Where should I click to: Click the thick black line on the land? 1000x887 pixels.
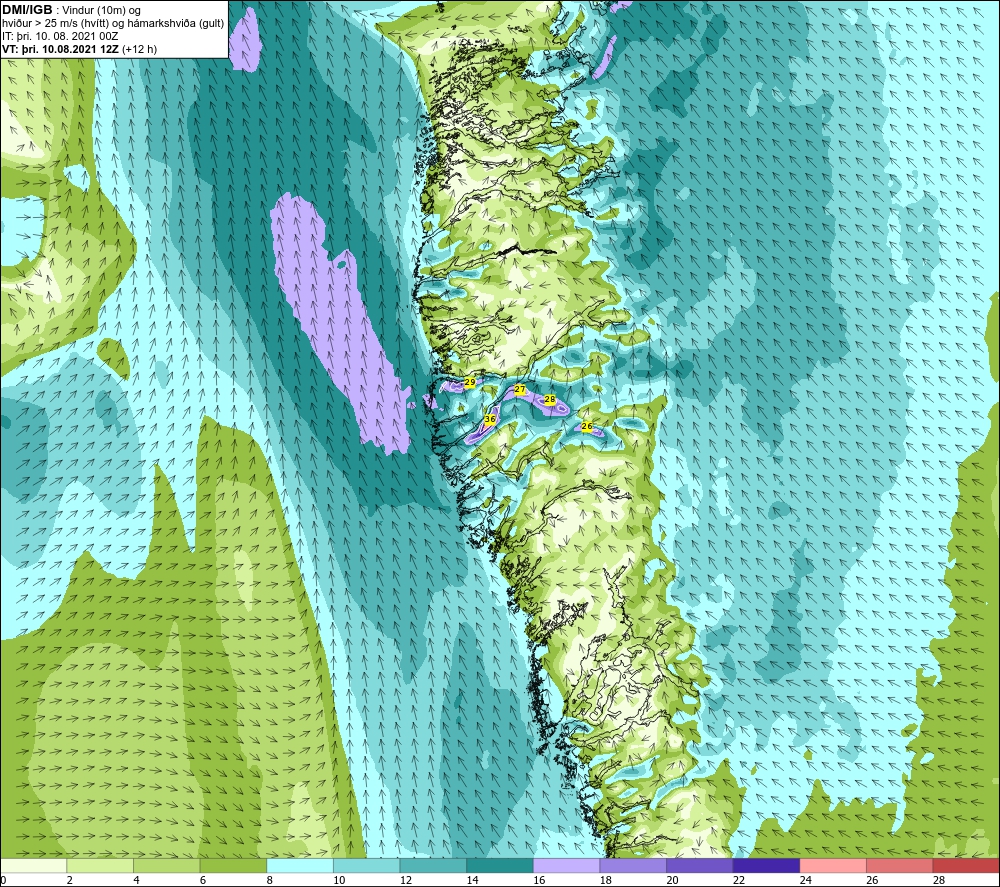[527, 250]
